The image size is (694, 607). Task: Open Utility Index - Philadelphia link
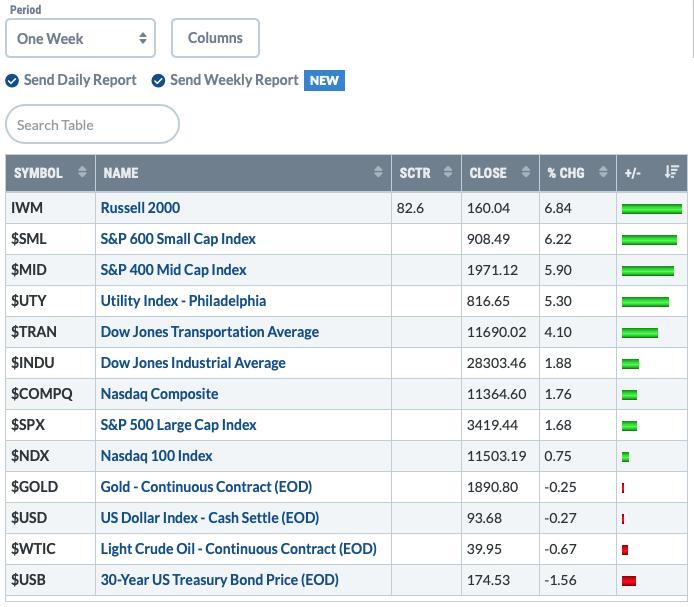click(184, 301)
